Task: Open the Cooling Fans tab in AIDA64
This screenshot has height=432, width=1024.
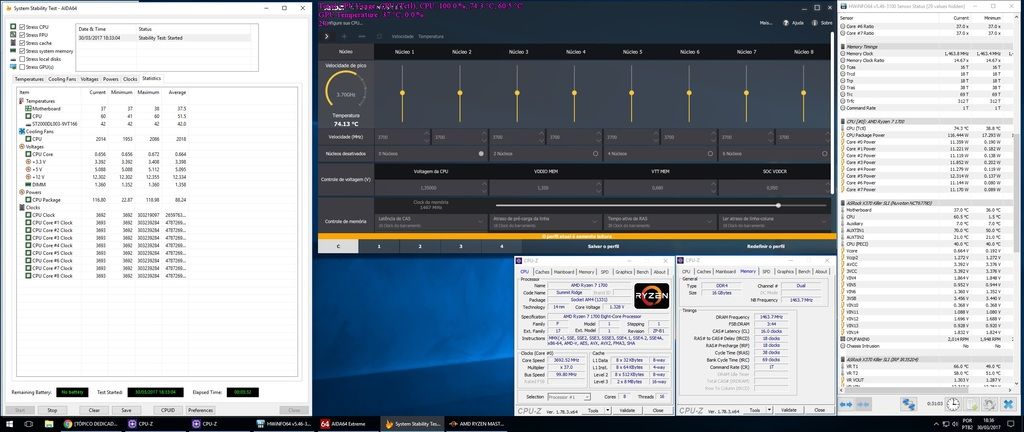Action: pyautogui.click(x=62, y=79)
